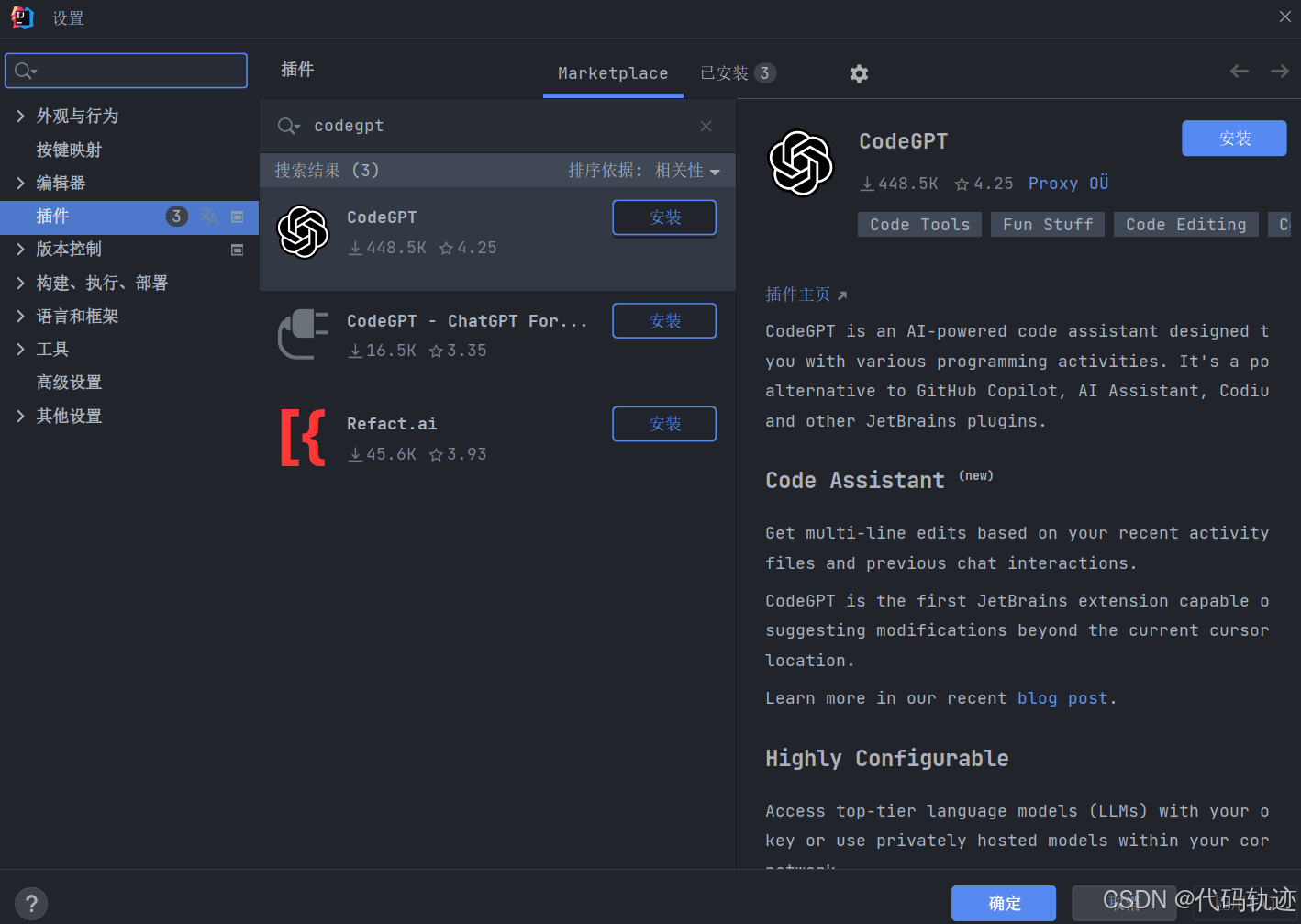This screenshot has height=924, width=1301.
Task: Click the blue 安装 button in details pane
Action: [1234, 139]
